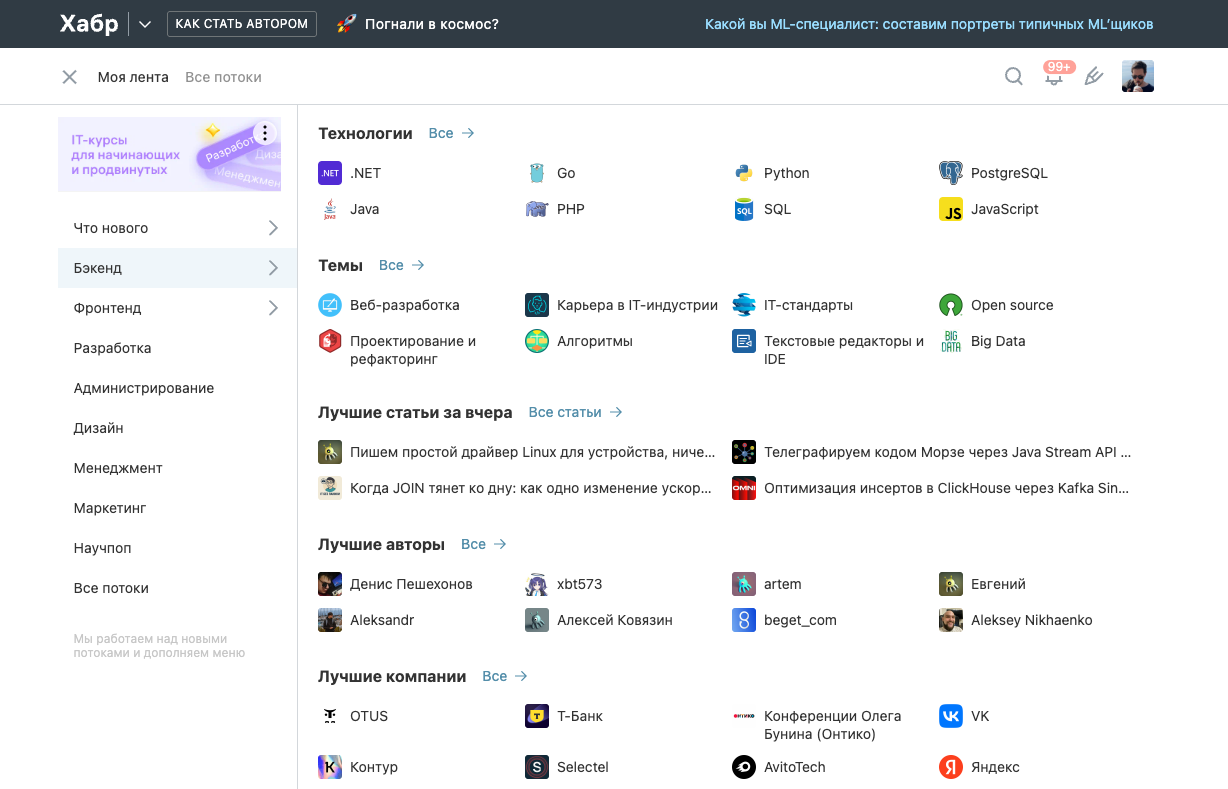1228x789 pixels.
Task: Open the ad banner three-dot menu
Action: point(264,133)
